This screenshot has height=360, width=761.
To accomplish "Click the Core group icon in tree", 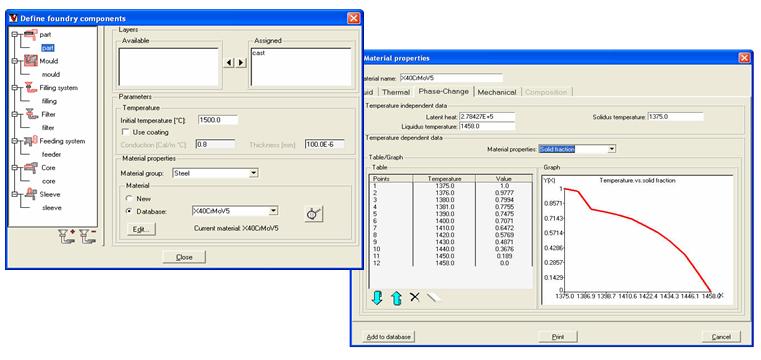I will tap(31, 168).
